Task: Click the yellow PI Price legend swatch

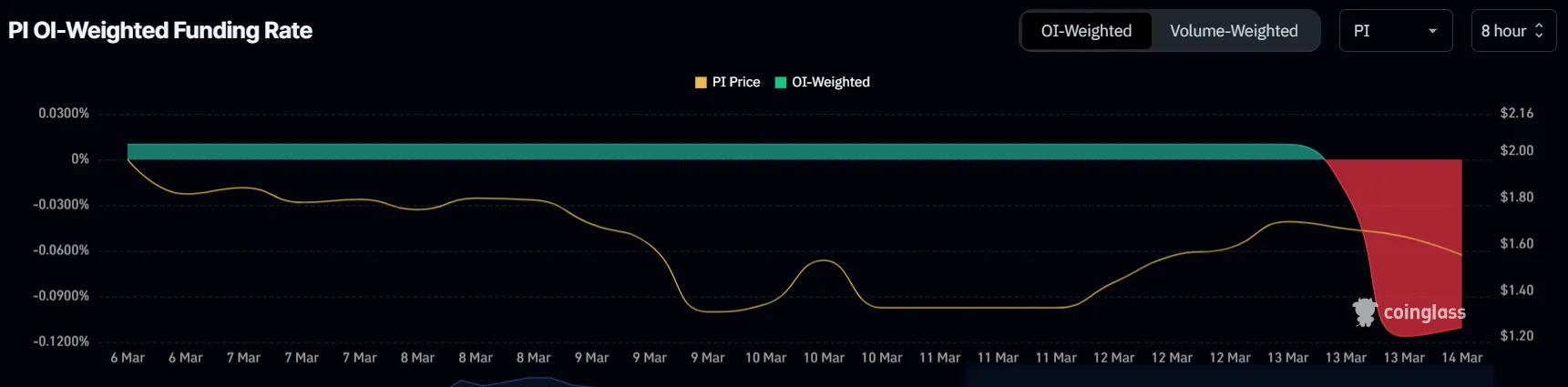Action: coord(701,82)
